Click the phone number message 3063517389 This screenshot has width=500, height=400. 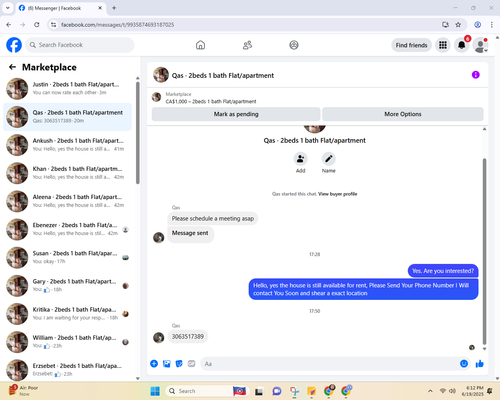[188, 336]
